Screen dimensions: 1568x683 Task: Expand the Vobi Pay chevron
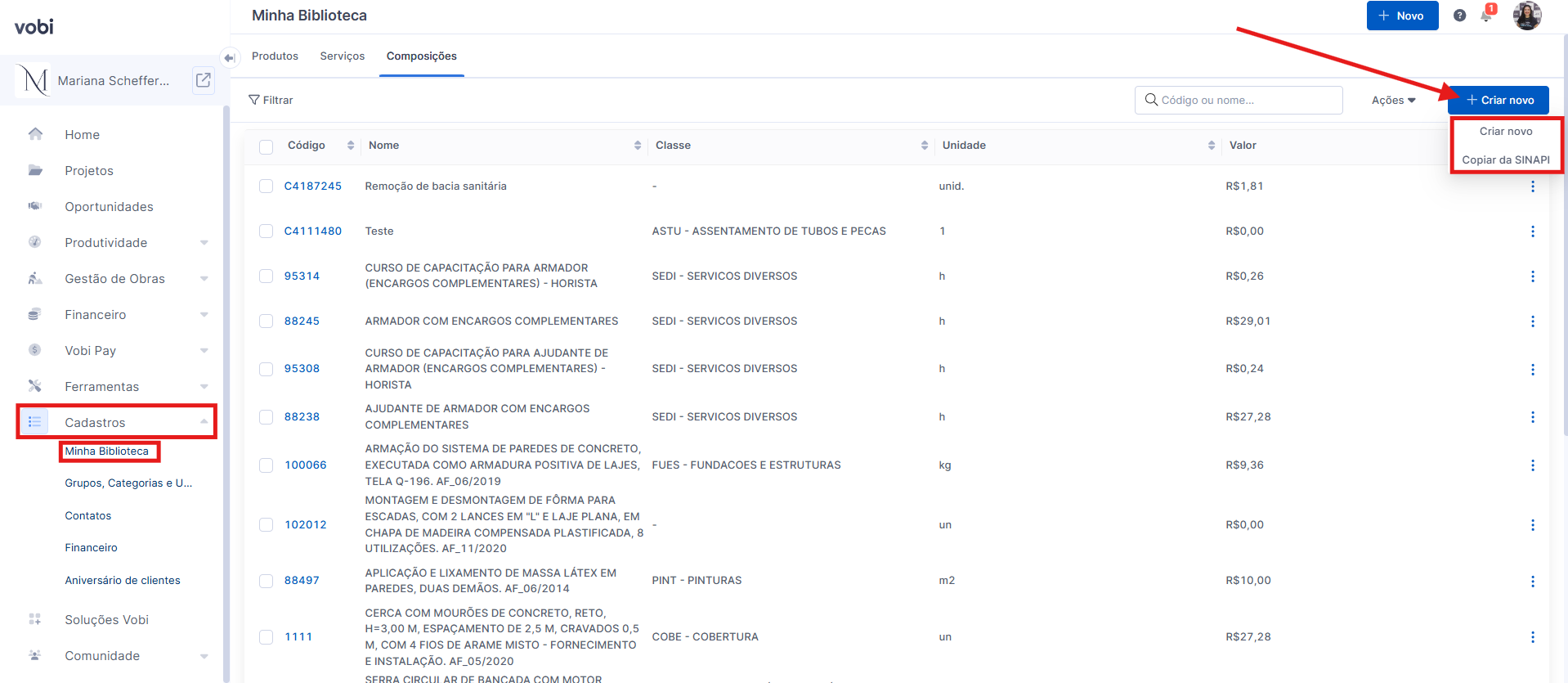204,351
